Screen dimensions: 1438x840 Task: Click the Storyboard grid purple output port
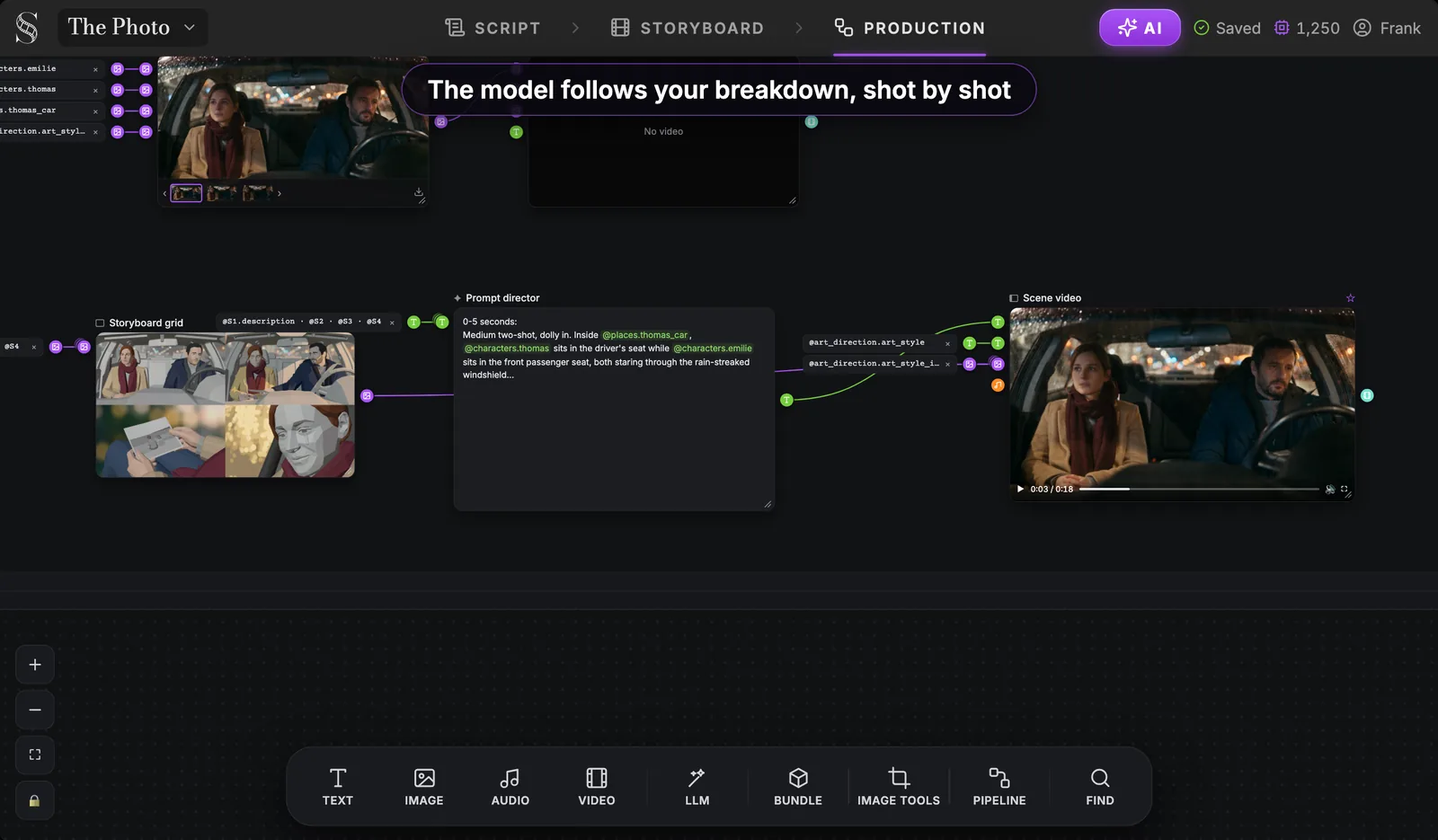coord(367,396)
